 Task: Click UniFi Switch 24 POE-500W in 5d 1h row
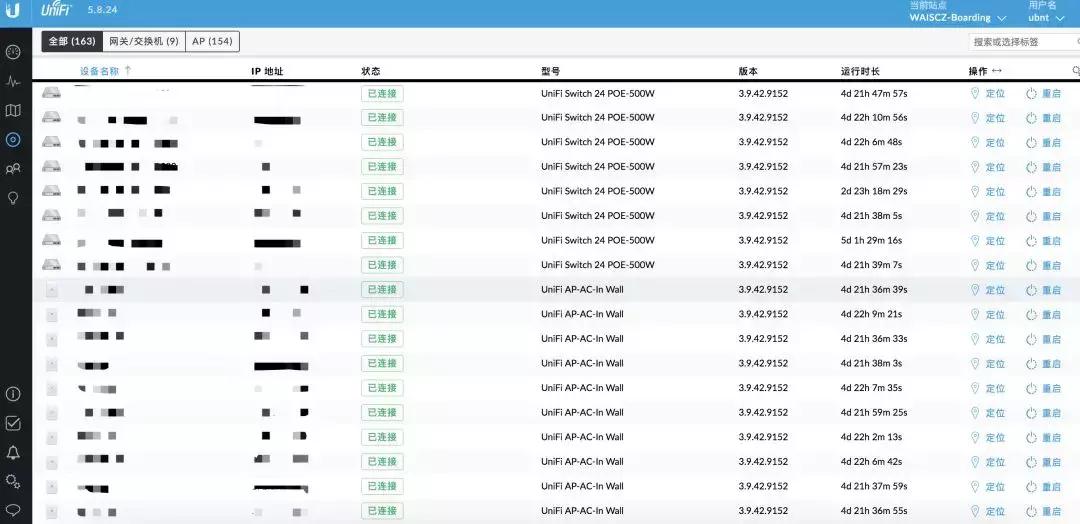[x=598, y=240]
